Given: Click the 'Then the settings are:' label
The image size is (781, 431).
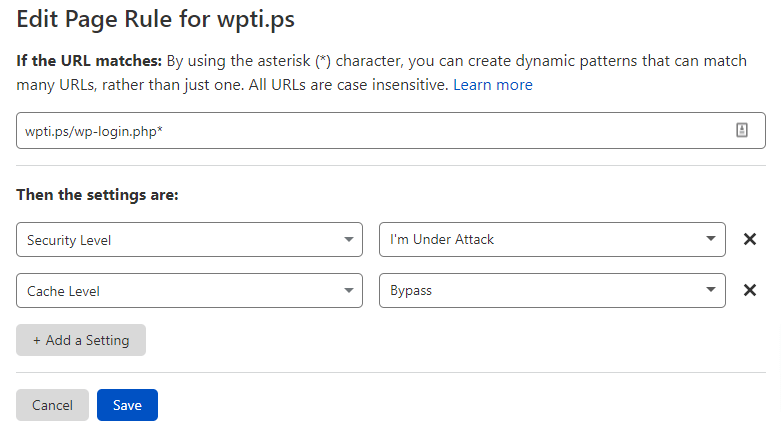Looking at the screenshot, I should tap(98, 194).
